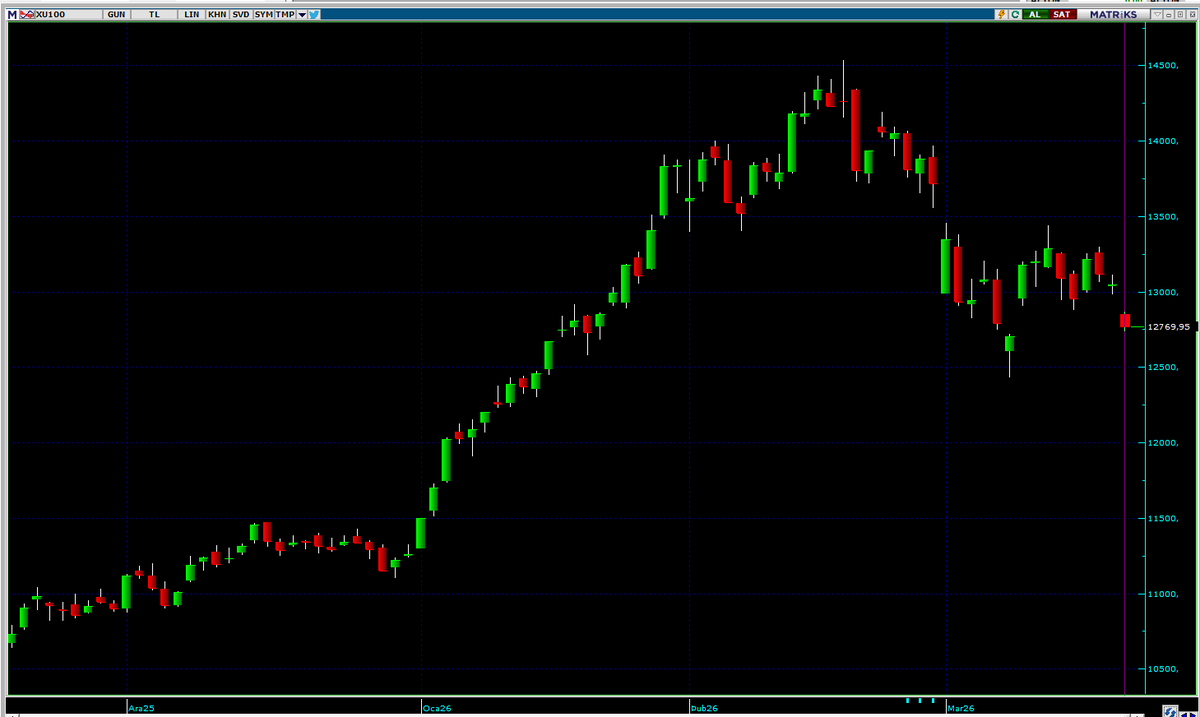
Task: Open the window menu triangle dropdown
Action: point(1157,15)
